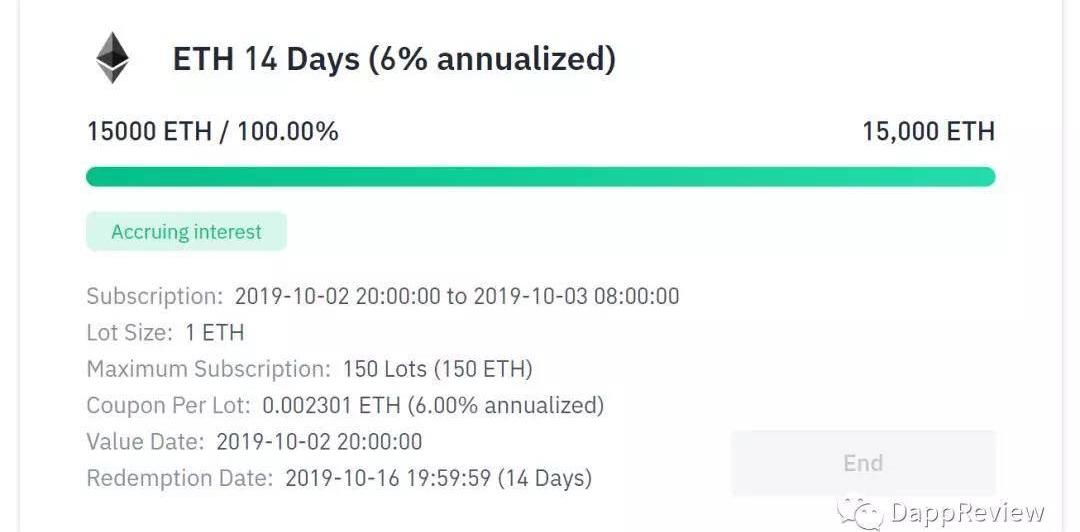Click the Coupon Per Lot label
Screen dimensions: 1080x532
(x=168, y=405)
